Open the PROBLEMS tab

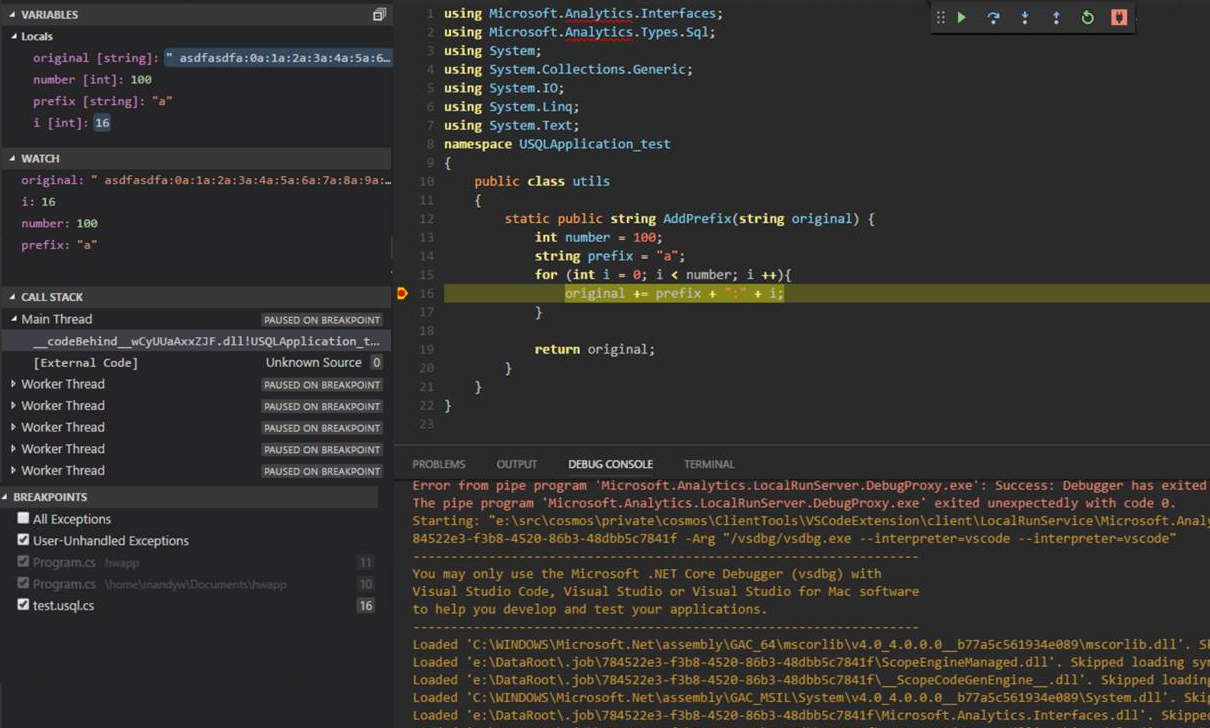tap(438, 463)
